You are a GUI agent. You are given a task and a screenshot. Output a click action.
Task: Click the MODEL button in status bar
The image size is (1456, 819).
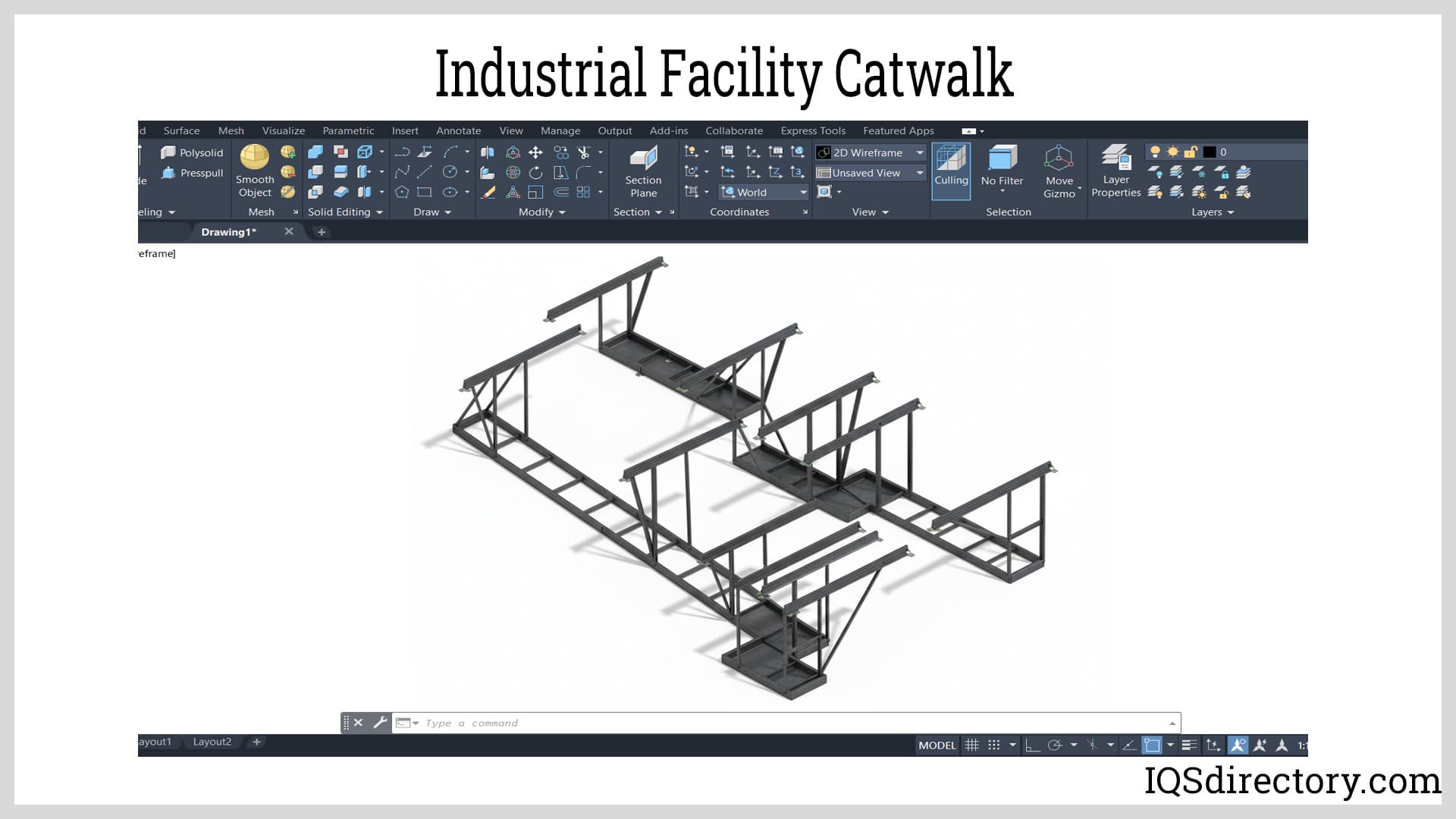pos(937,745)
